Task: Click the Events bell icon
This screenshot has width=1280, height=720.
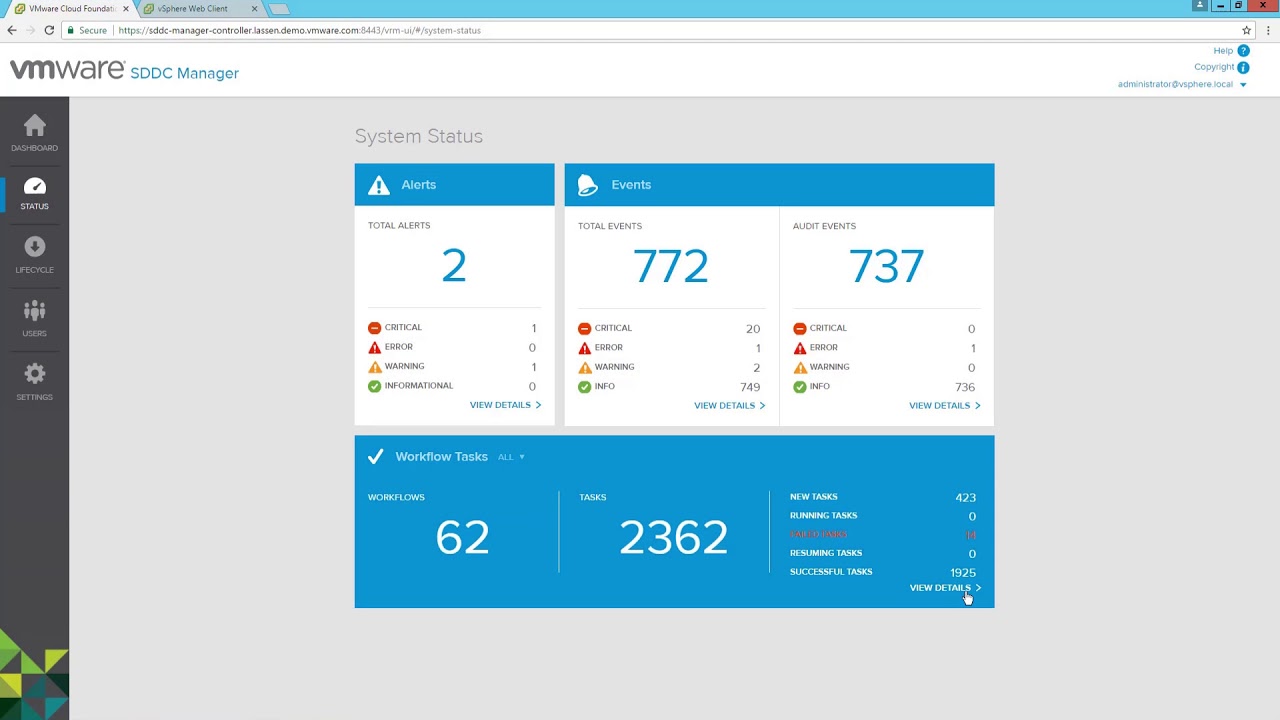Action: pos(588,185)
